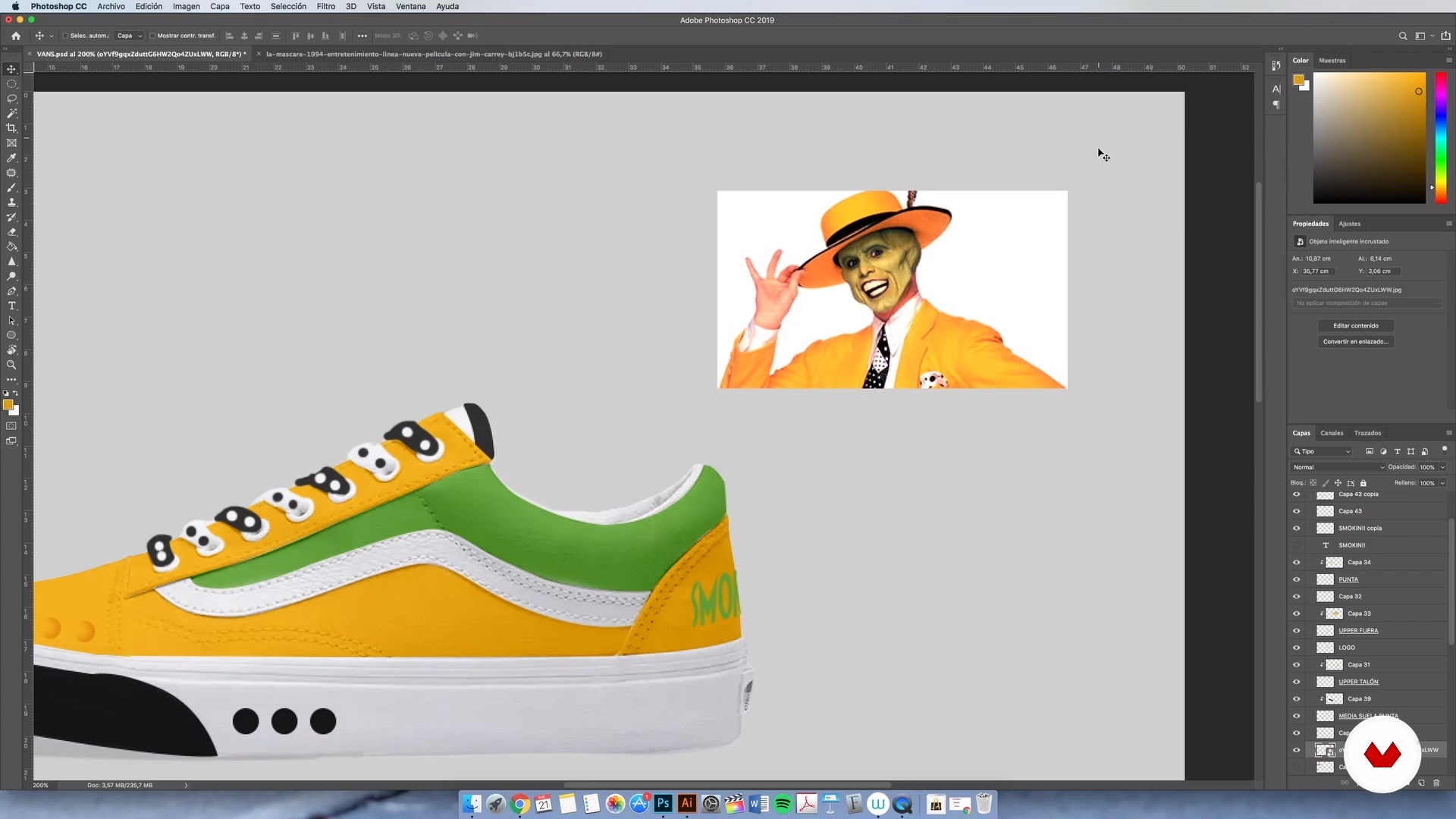The width and height of the screenshot is (1456, 819).
Task: Click inside the color picker field
Action: (x=1369, y=138)
